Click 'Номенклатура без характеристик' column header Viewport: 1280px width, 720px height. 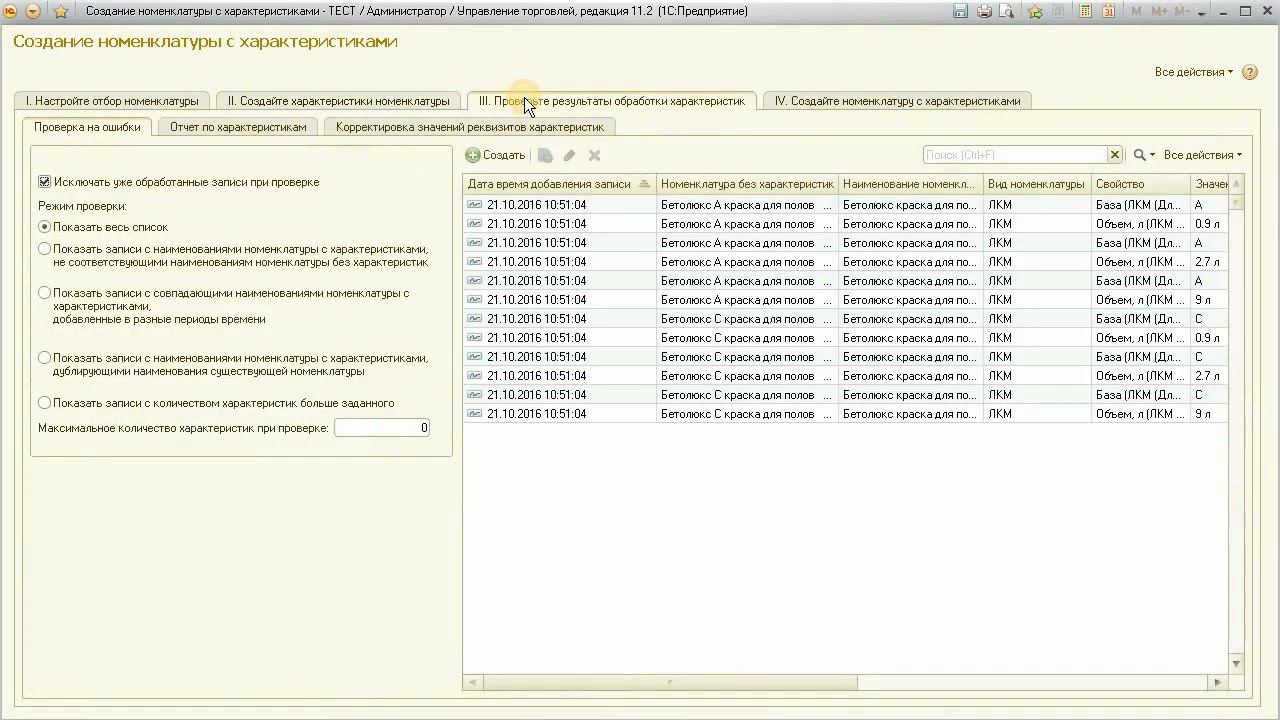747,184
